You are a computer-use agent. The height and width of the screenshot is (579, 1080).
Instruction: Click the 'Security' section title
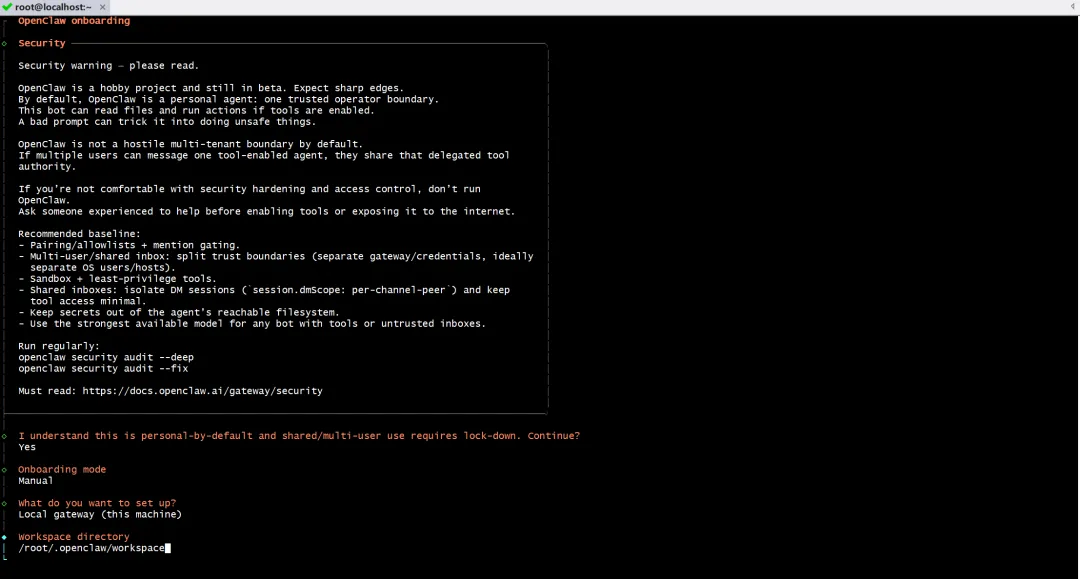pyautogui.click(x=42, y=43)
